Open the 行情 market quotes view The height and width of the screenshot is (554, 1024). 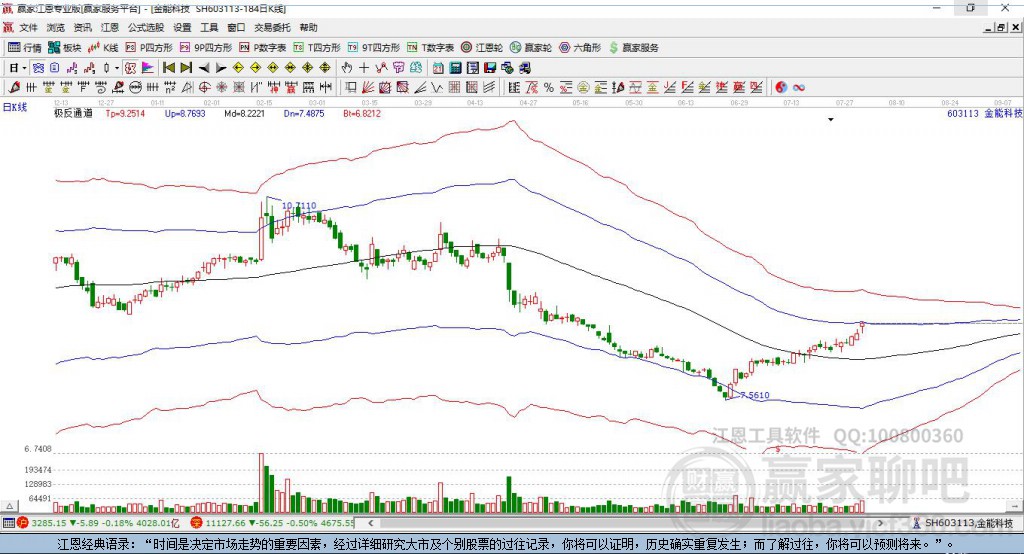click(25, 48)
